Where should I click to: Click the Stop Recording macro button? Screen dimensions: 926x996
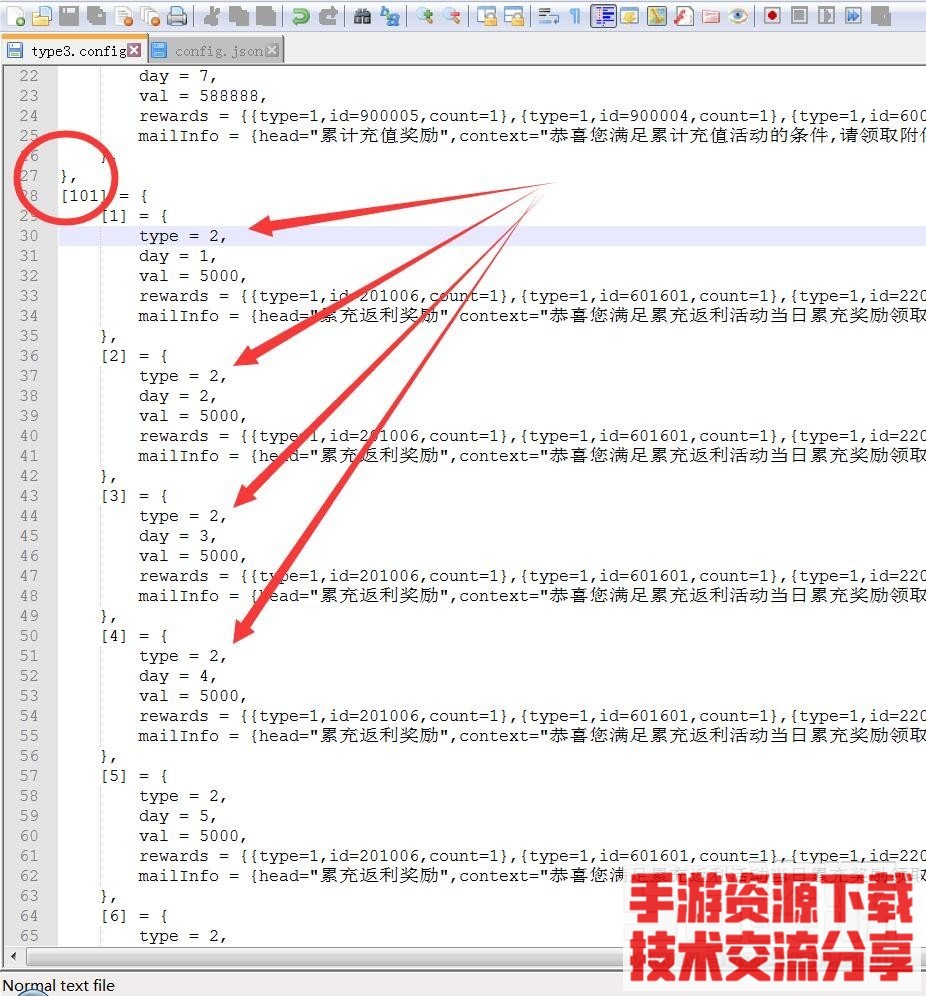coord(799,16)
